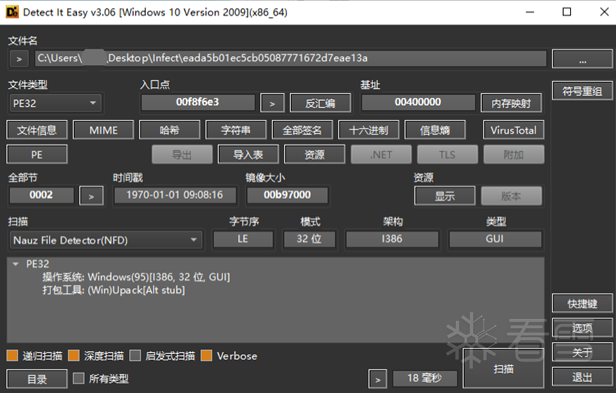Click disabled .NET button
The image size is (616, 393).
pos(381,154)
